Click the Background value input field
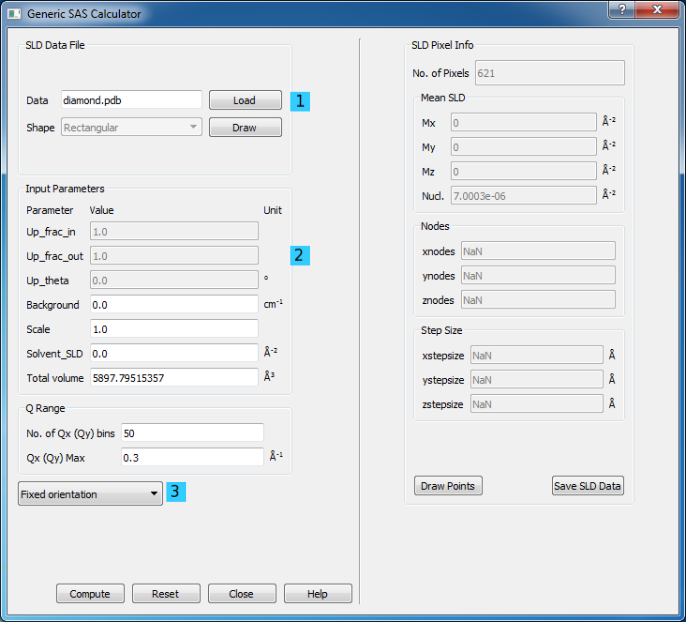 [174, 304]
